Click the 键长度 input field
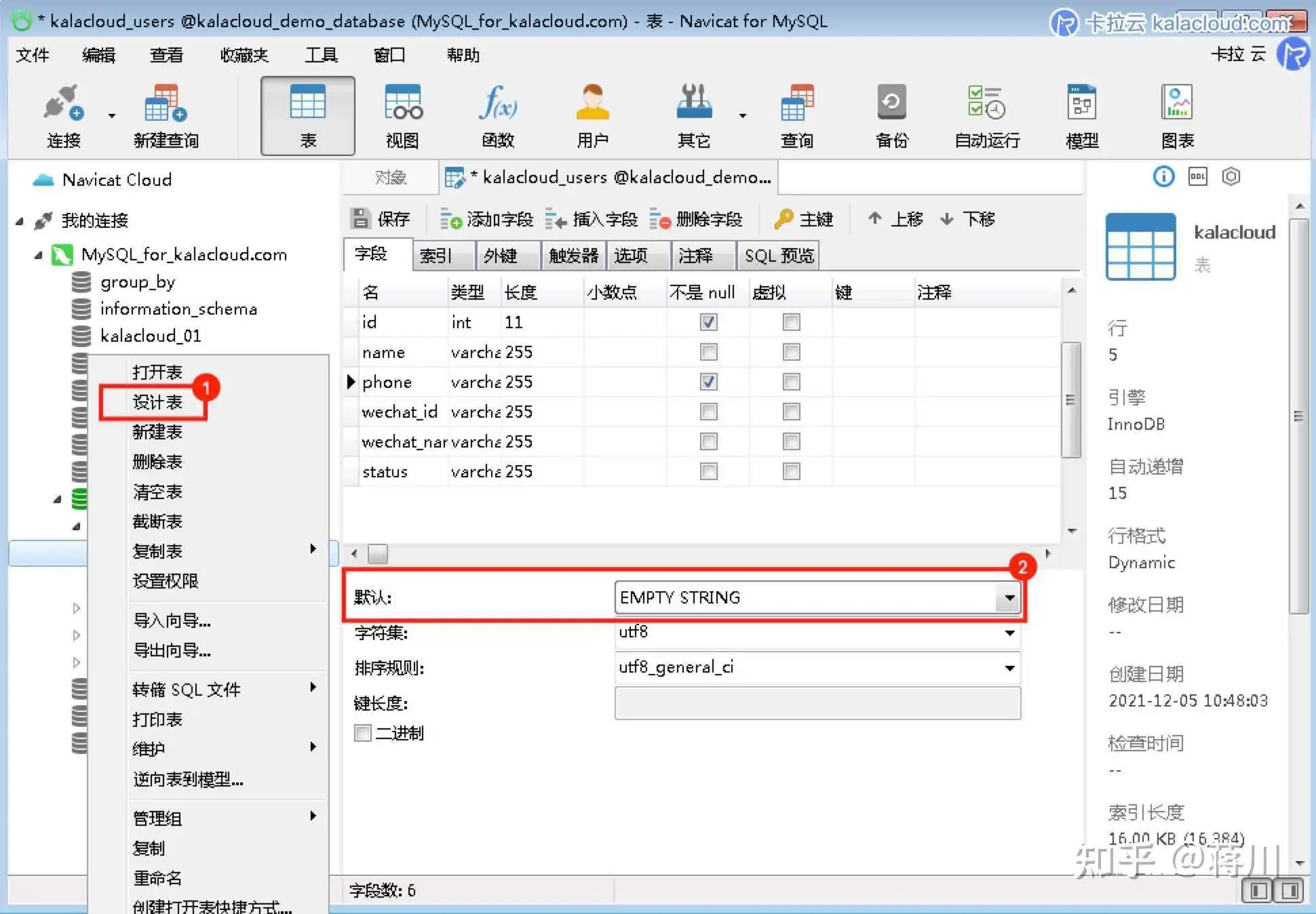 pyautogui.click(x=817, y=703)
